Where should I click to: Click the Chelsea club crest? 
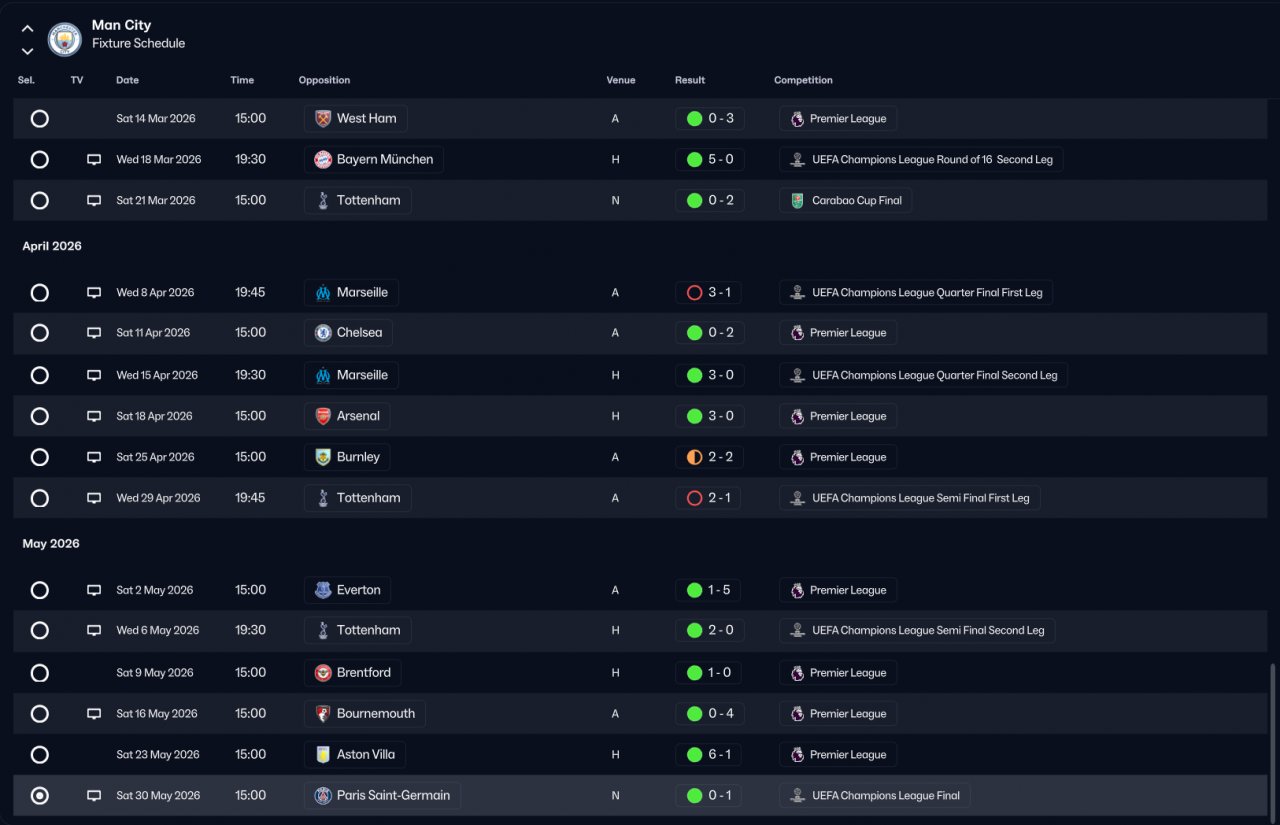pos(323,333)
